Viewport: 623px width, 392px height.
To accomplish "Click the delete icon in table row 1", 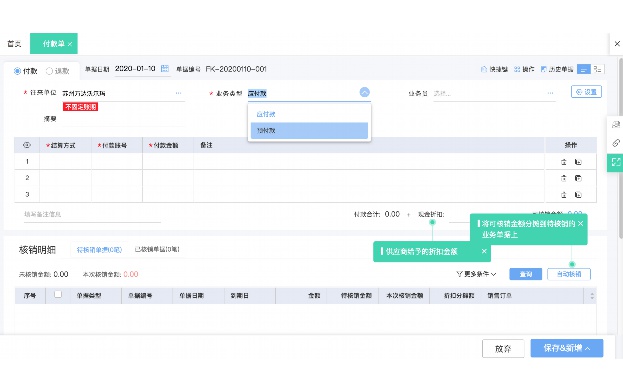I will click(x=563, y=162).
